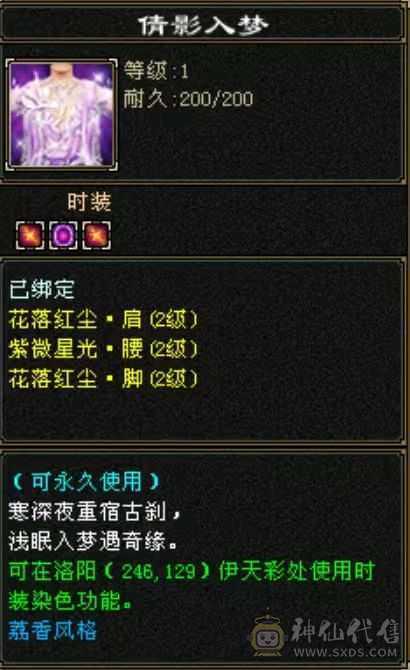Click the 时装 category label

point(89,202)
